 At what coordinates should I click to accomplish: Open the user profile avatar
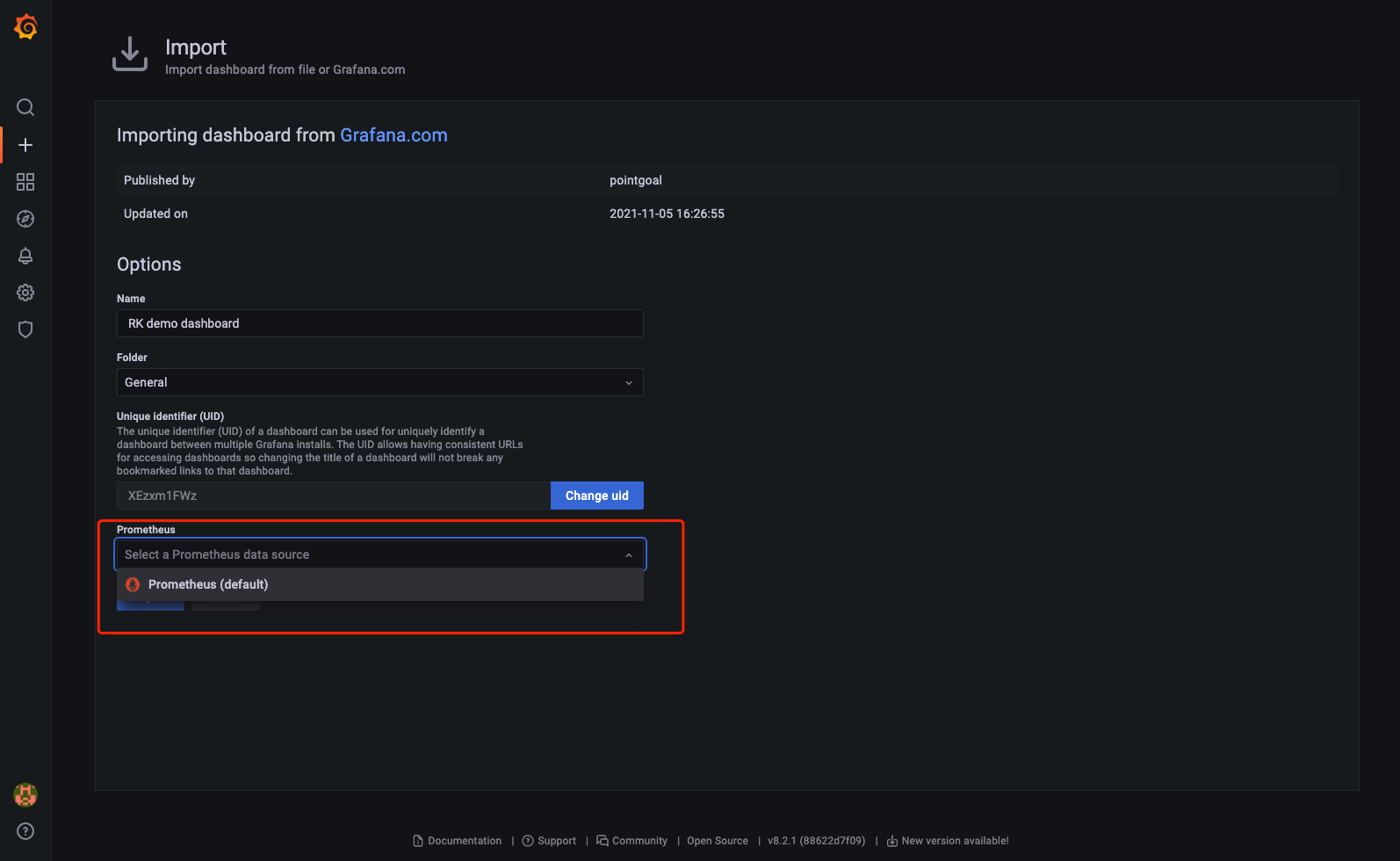pos(25,795)
